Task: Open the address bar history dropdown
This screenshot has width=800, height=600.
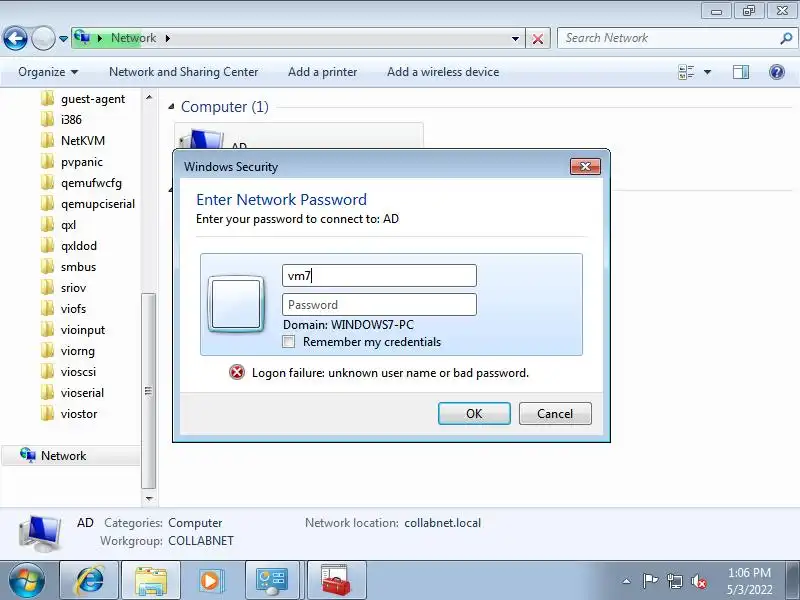Action: pos(515,39)
